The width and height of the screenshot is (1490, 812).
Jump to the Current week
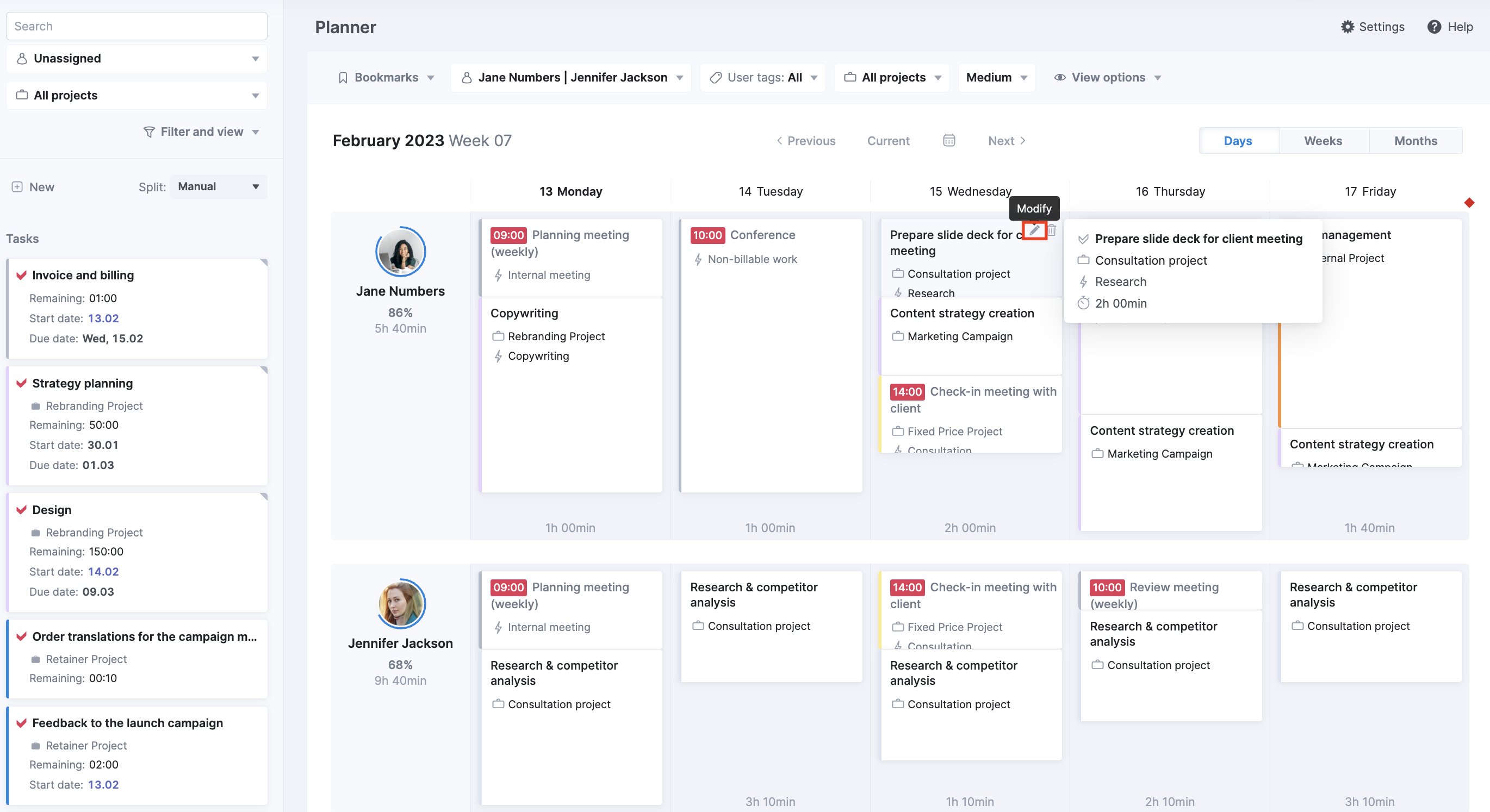pyautogui.click(x=888, y=141)
